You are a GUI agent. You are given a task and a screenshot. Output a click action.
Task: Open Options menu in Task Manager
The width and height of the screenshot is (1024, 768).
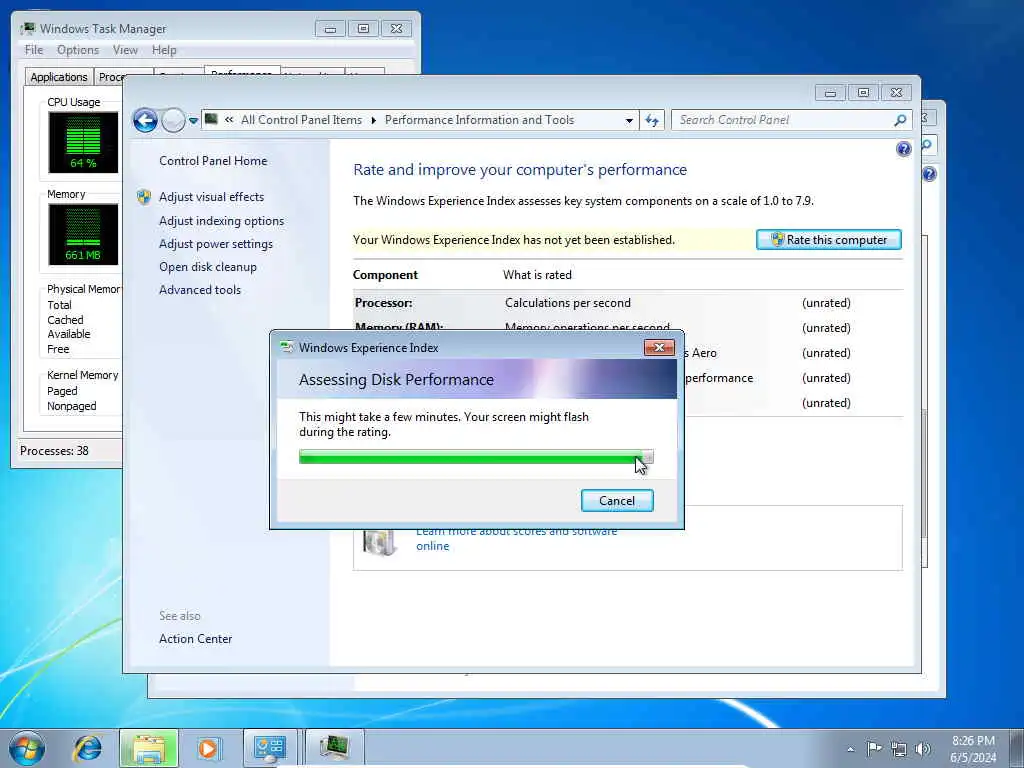click(78, 50)
